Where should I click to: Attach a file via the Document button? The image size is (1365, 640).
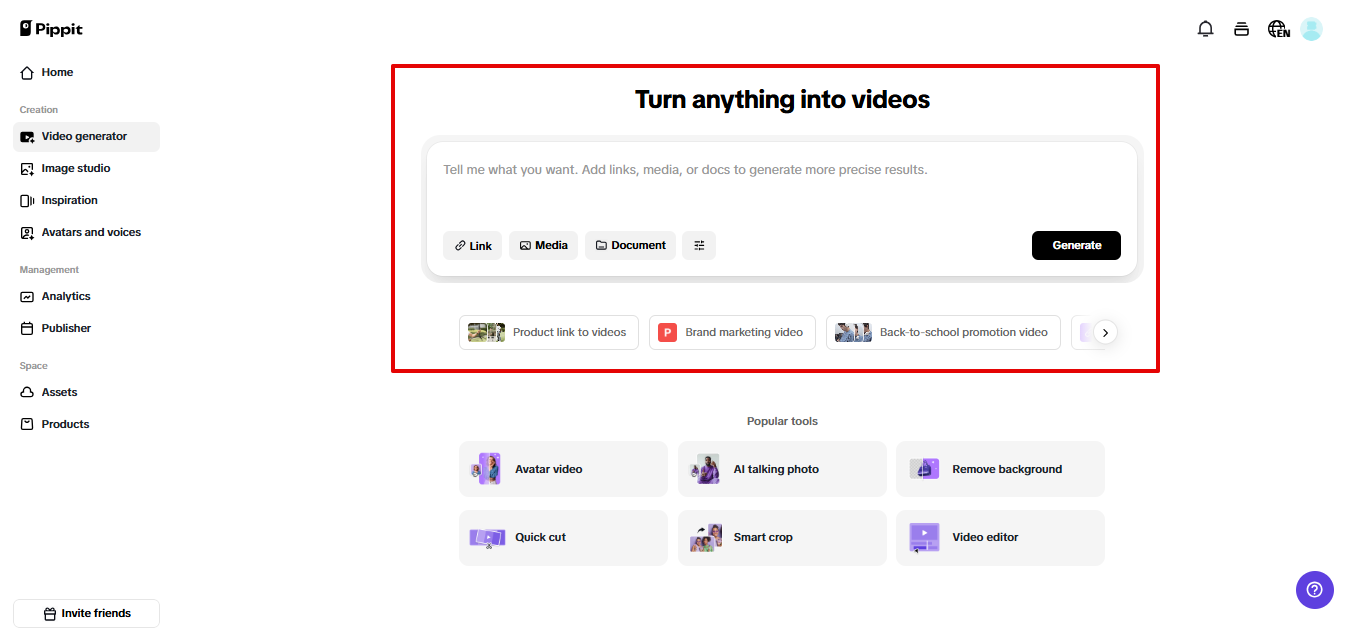pyautogui.click(x=630, y=245)
